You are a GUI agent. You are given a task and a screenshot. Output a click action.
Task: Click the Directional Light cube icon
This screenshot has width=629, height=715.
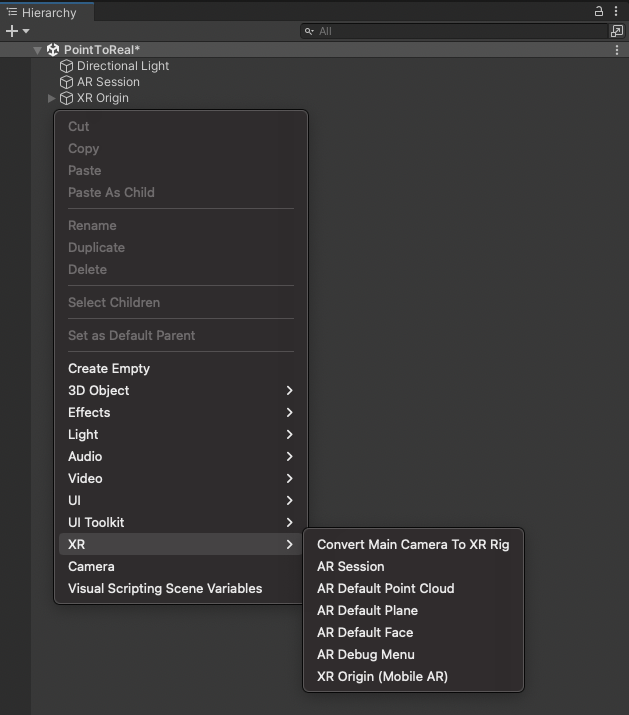[x=67, y=66]
